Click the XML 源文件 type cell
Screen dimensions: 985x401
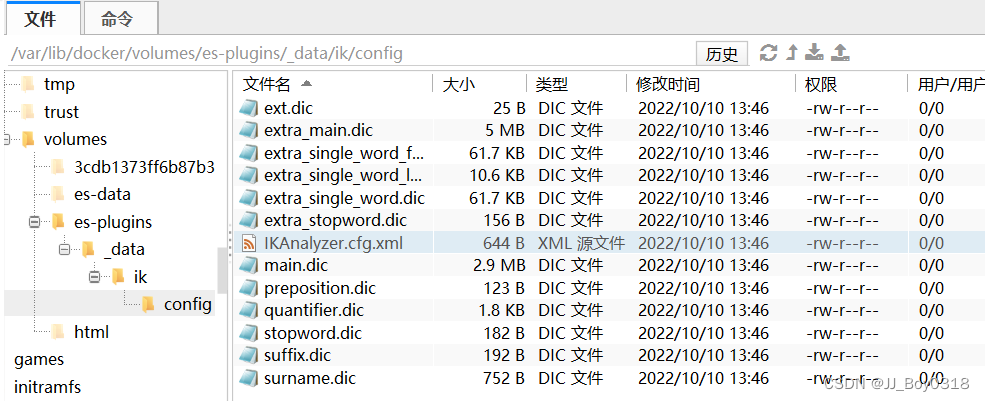581,243
